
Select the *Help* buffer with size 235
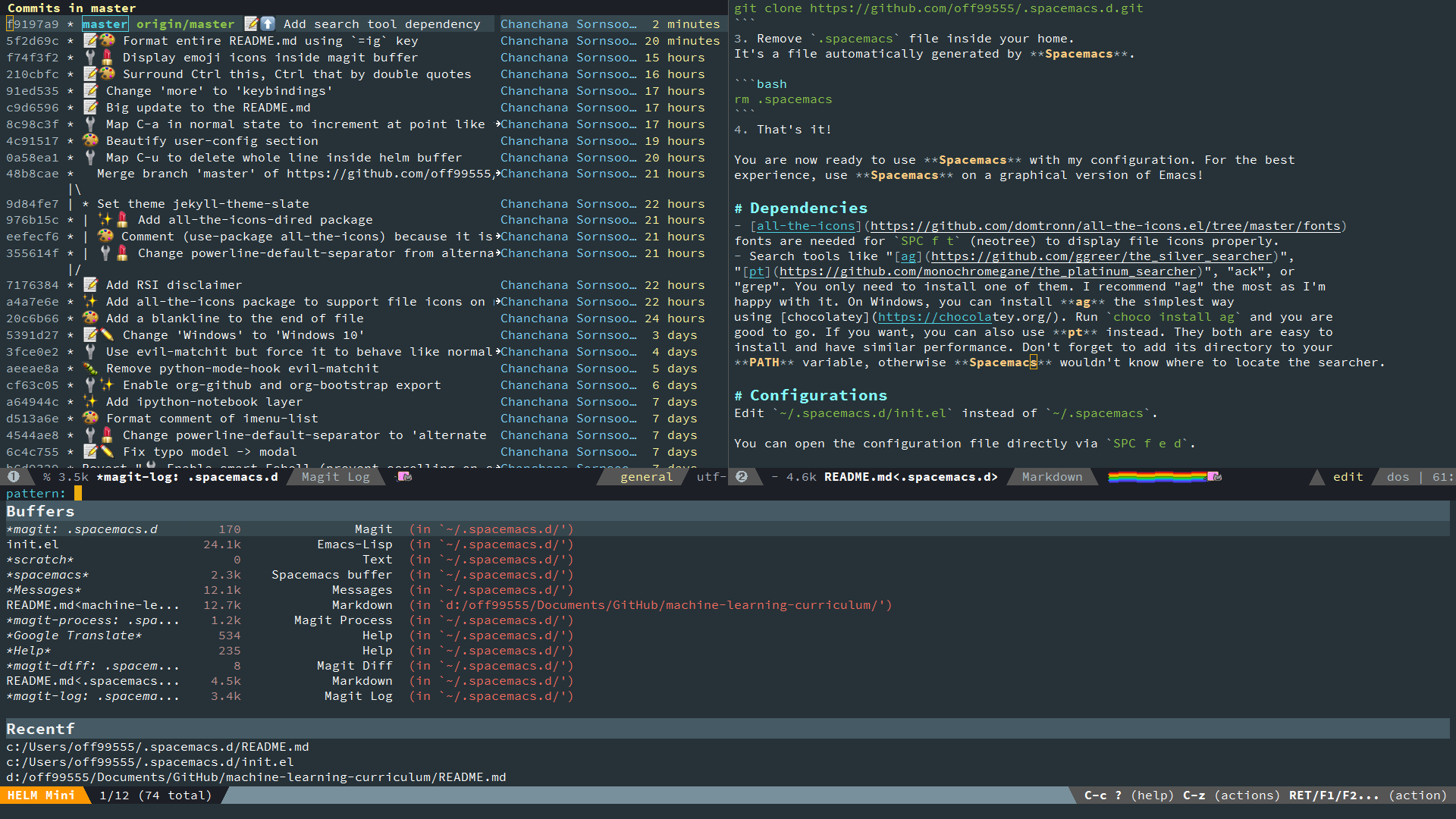click(x=728, y=651)
